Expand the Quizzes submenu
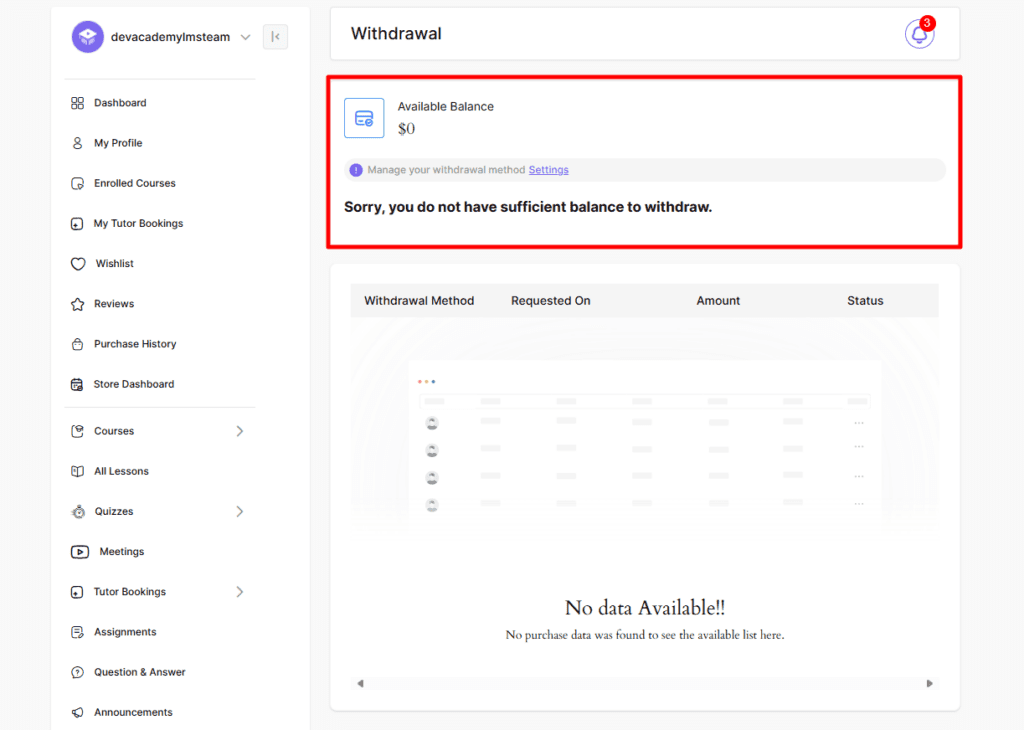The width and height of the screenshot is (1024, 730). [x=239, y=511]
